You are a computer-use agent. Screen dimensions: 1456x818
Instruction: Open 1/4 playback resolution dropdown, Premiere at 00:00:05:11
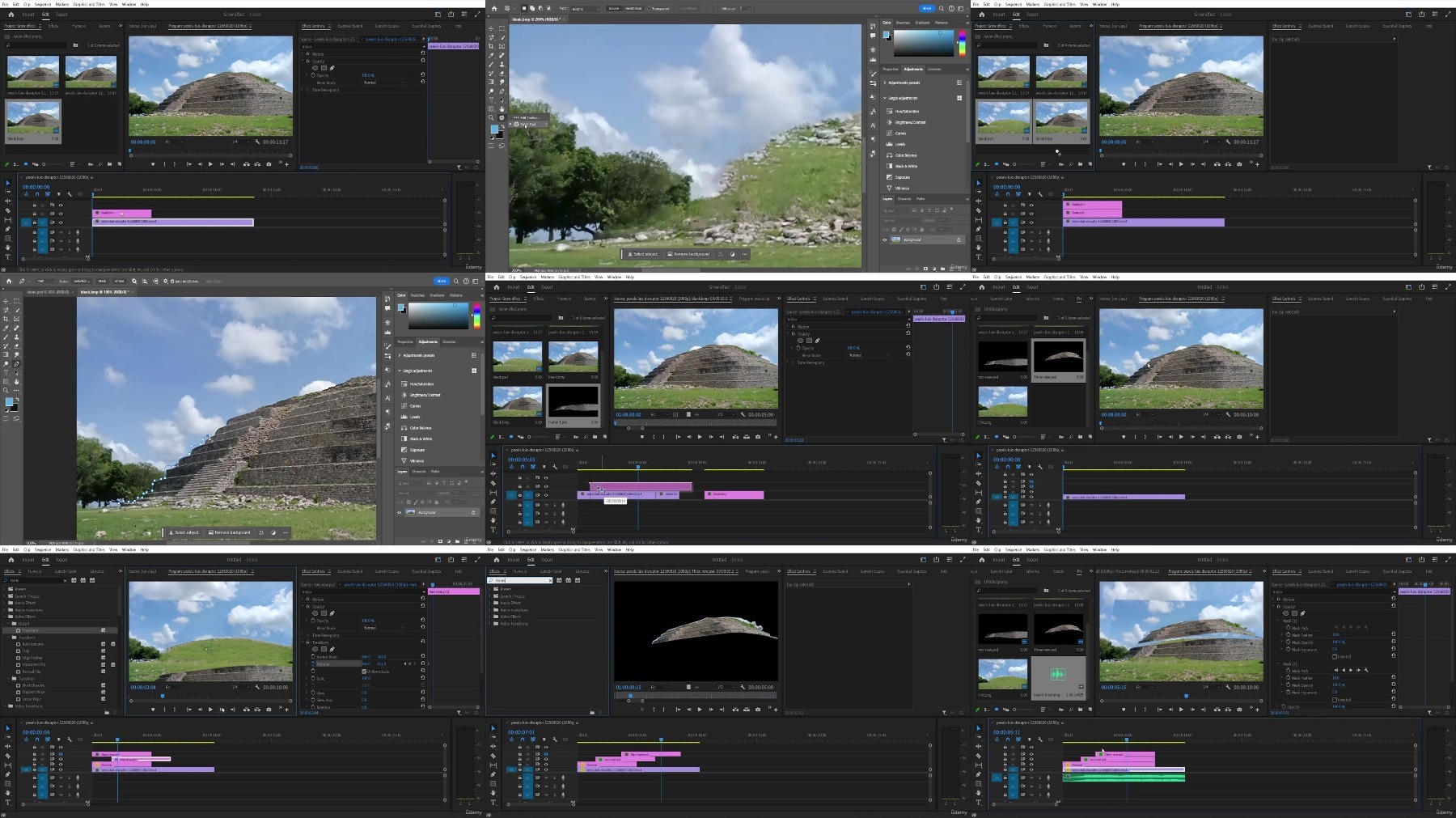(1211, 687)
